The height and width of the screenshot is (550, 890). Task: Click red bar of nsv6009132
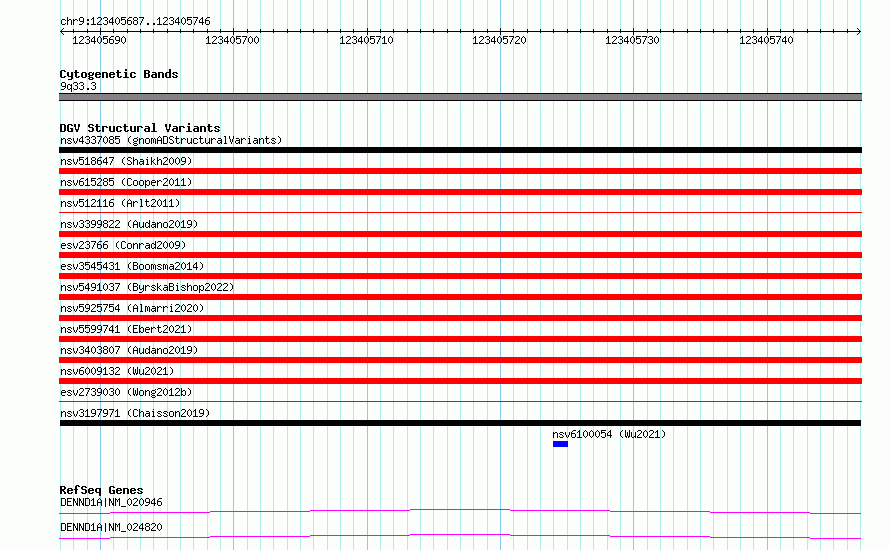pos(460,381)
